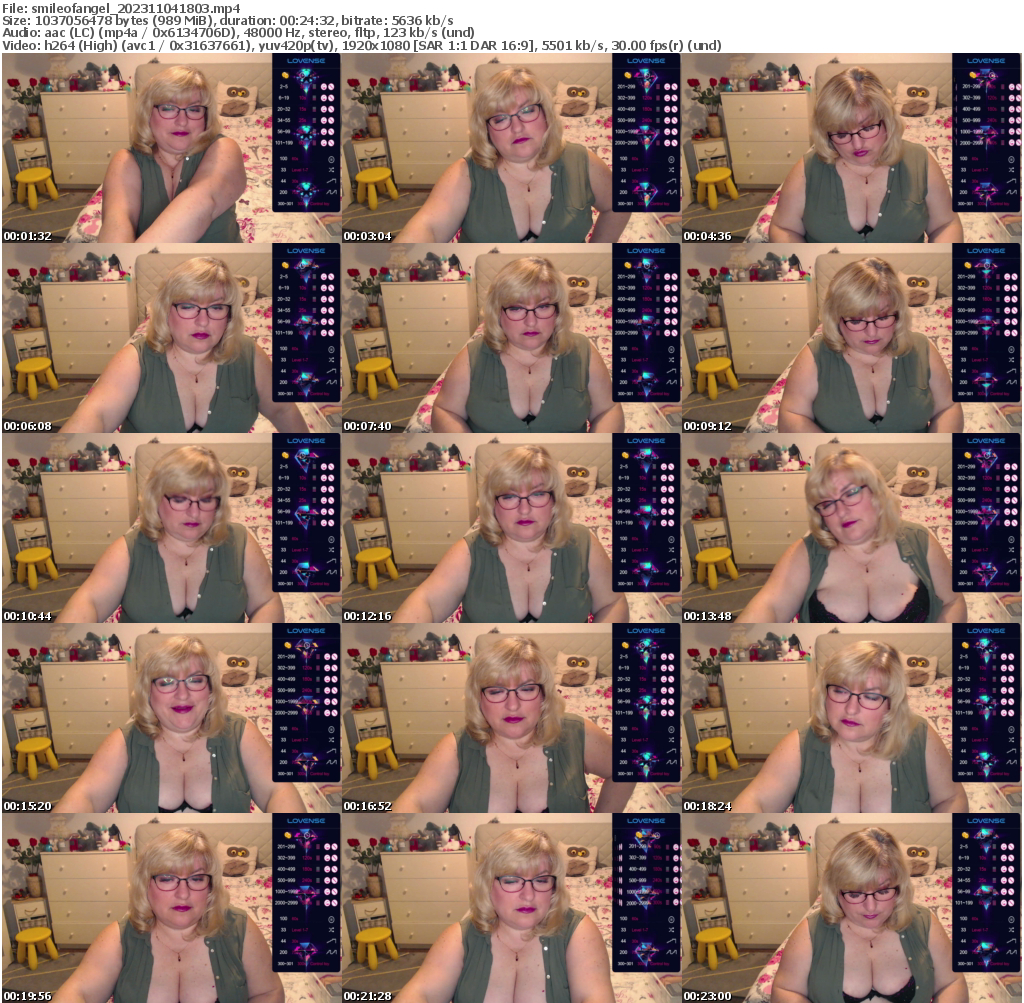
Task: Select the rising line pattern icon
Action: (x=330, y=181)
